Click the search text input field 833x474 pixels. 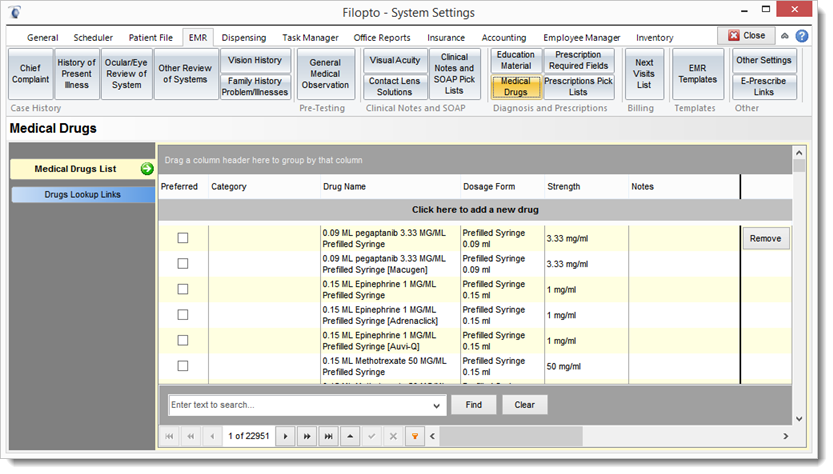301,405
